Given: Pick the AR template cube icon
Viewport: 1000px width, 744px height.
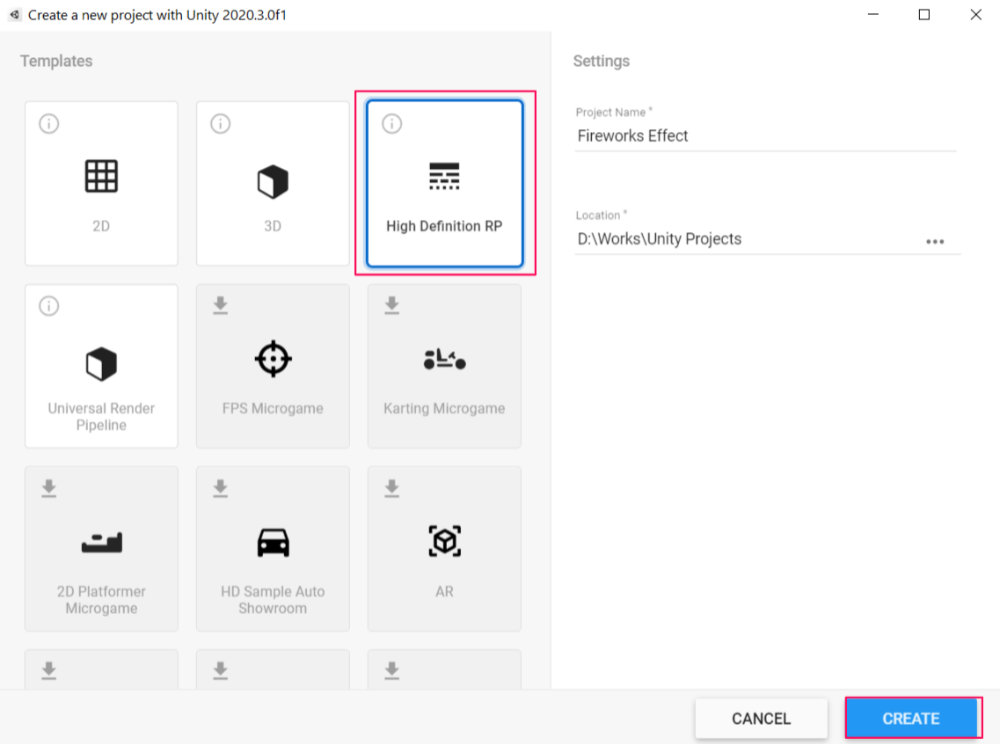Looking at the screenshot, I should point(444,541).
